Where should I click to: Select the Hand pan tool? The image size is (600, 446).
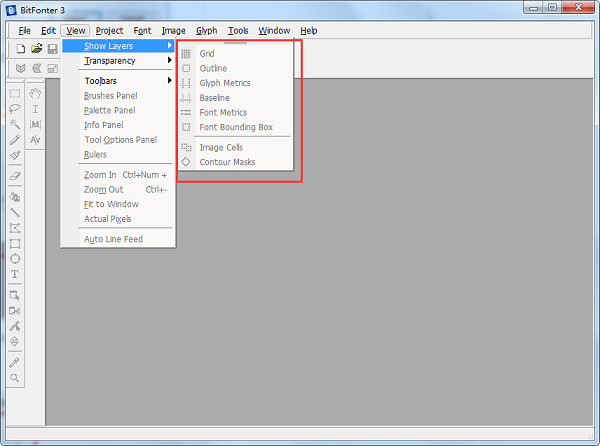point(35,93)
